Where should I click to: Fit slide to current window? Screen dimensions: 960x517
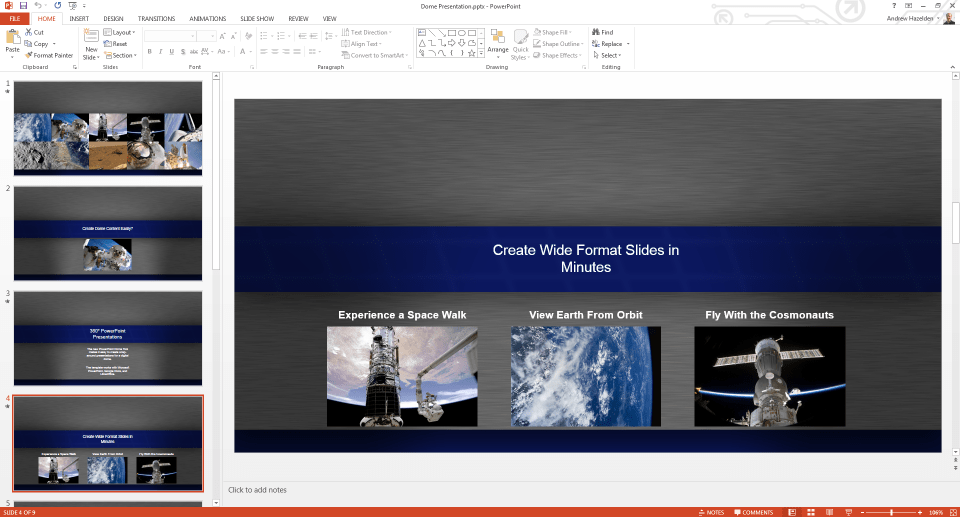click(953, 512)
